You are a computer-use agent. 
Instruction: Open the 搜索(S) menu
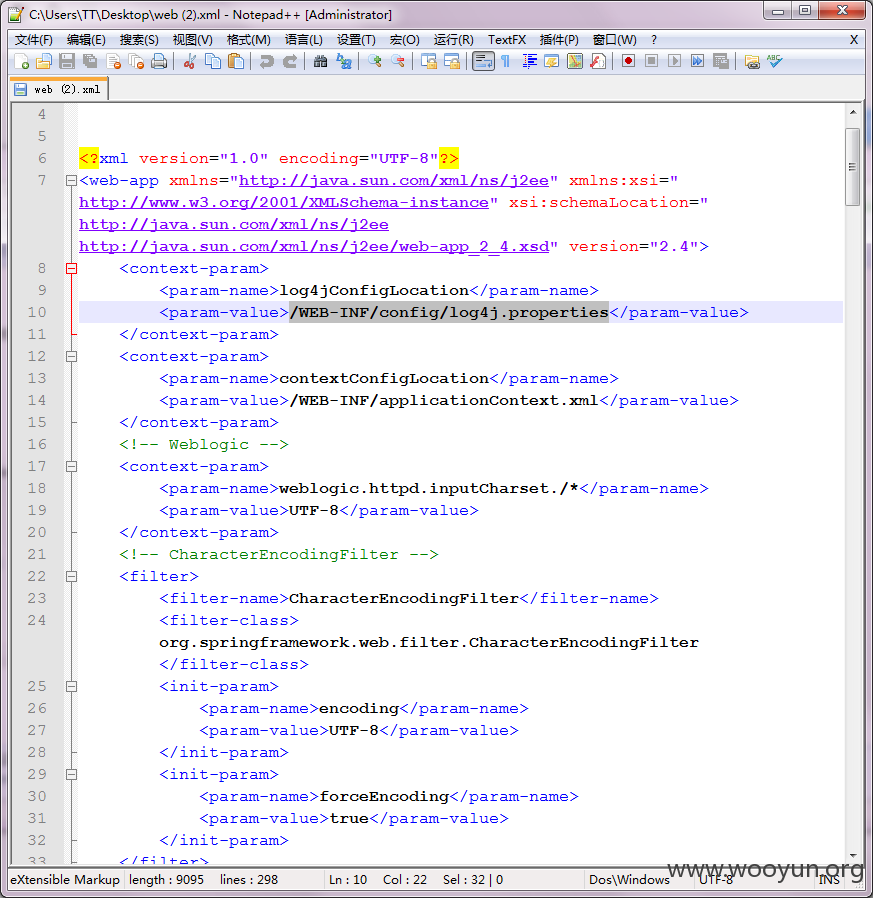[x=139, y=40]
